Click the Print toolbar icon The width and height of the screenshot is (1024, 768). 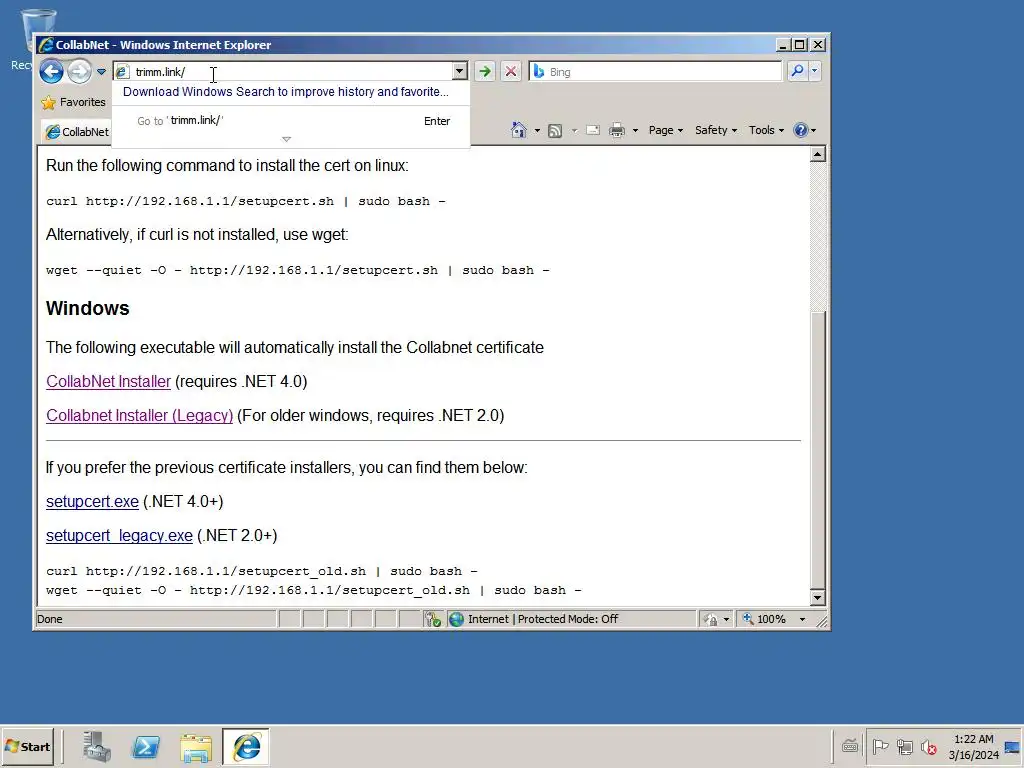[x=617, y=130]
